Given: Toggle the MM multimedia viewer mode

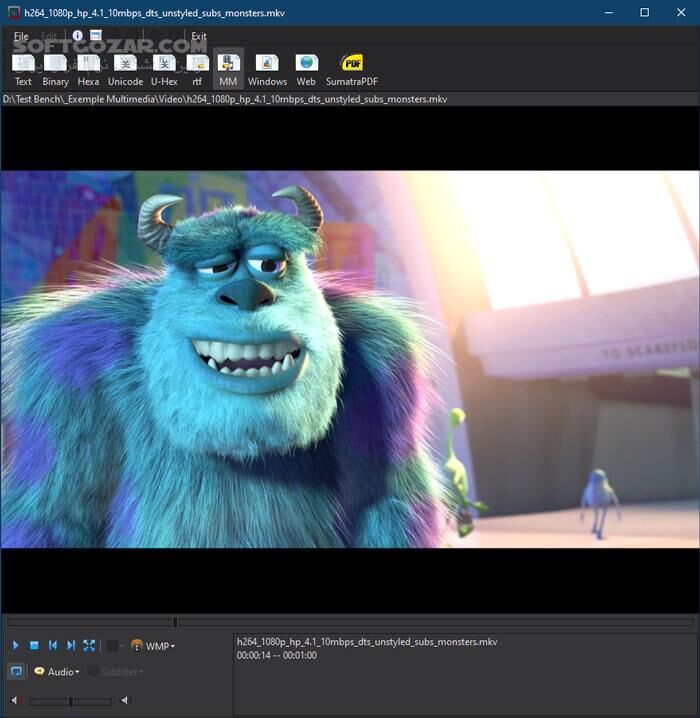Looking at the screenshot, I should click(x=228, y=69).
